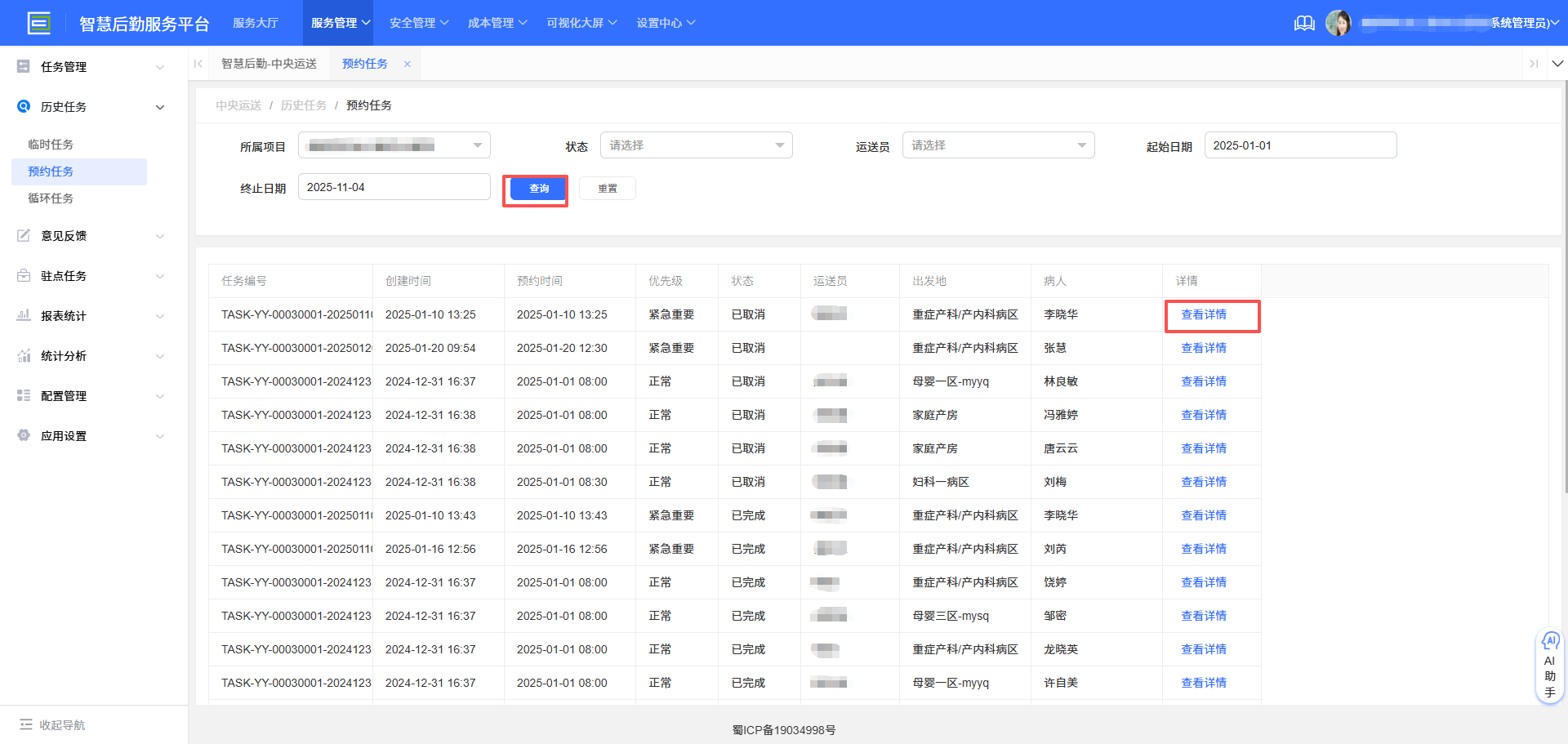Image resolution: width=1568 pixels, height=744 pixels.
Task: Select the 统计分析 analysis icon
Action: pyautogui.click(x=23, y=355)
